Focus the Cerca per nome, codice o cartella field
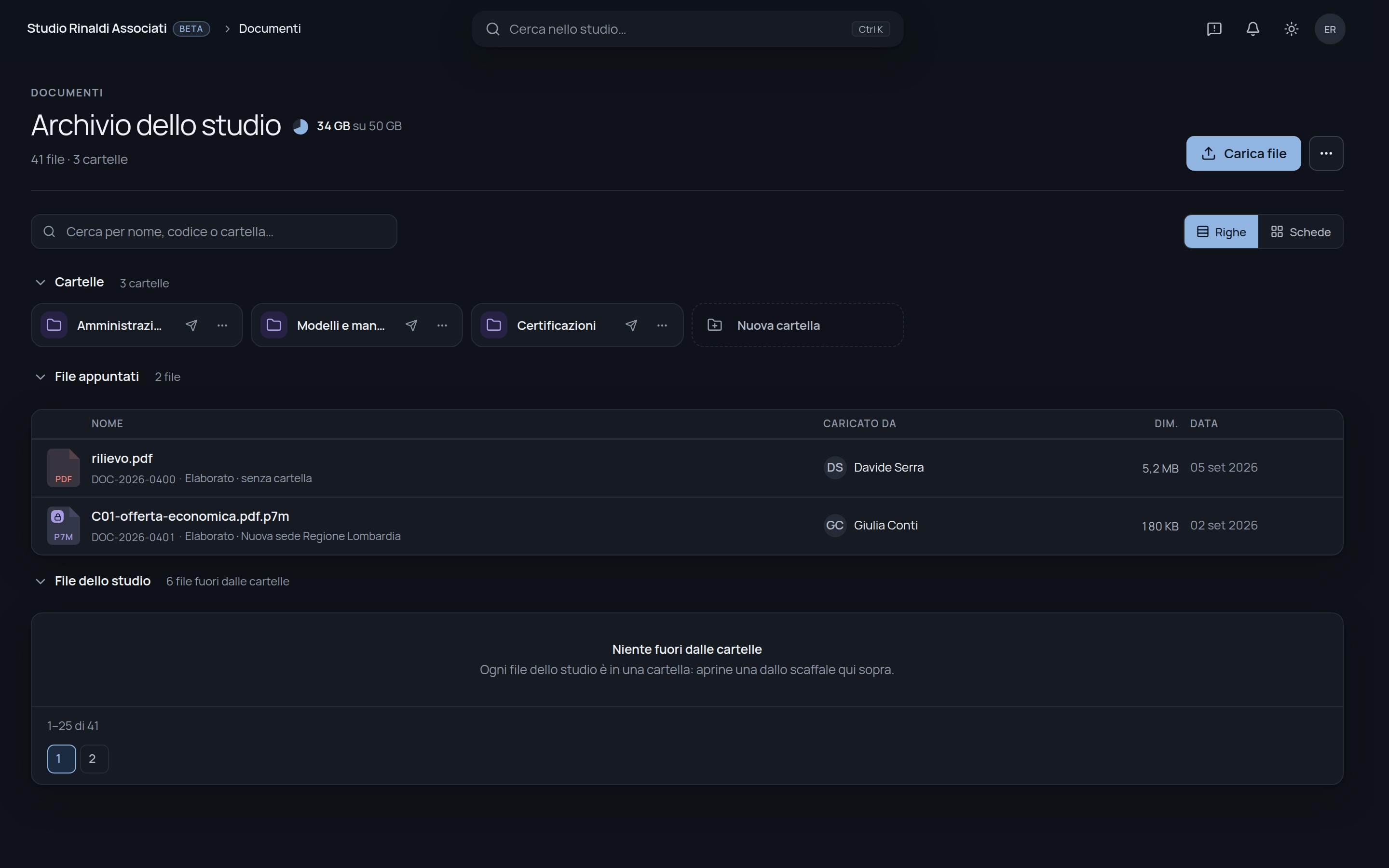Image resolution: width=1389 pixels, height=868 pixels. point(214,231)
